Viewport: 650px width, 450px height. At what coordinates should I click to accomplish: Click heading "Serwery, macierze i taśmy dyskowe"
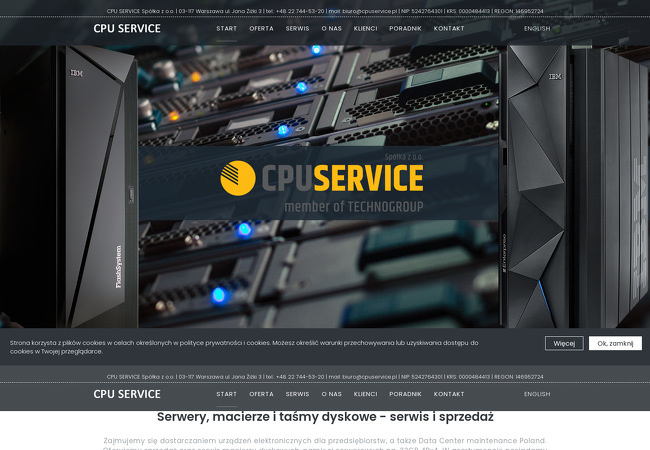pos(325,417)
